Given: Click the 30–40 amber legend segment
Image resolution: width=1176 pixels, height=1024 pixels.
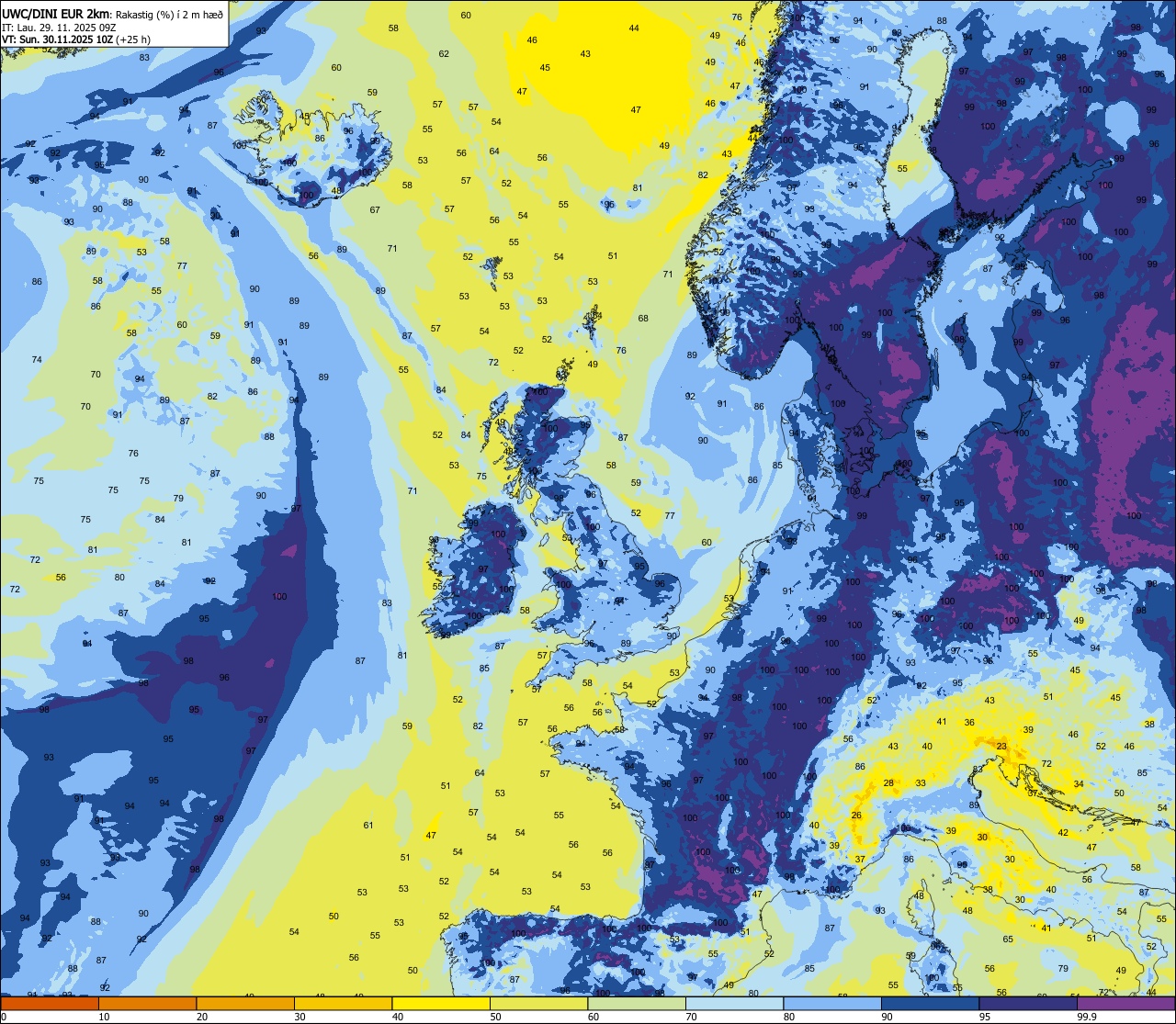Looking at the screenshot, I should tap(343, 1003).
